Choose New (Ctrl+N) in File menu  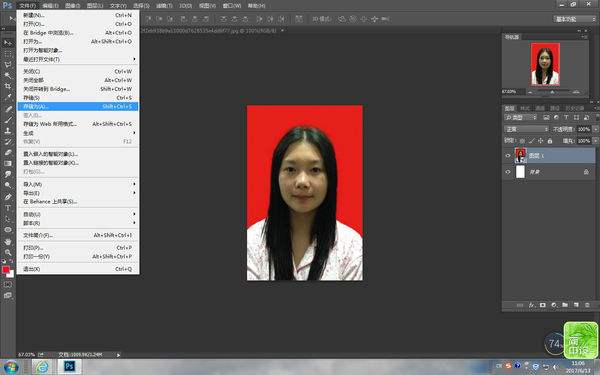[78, 15]
